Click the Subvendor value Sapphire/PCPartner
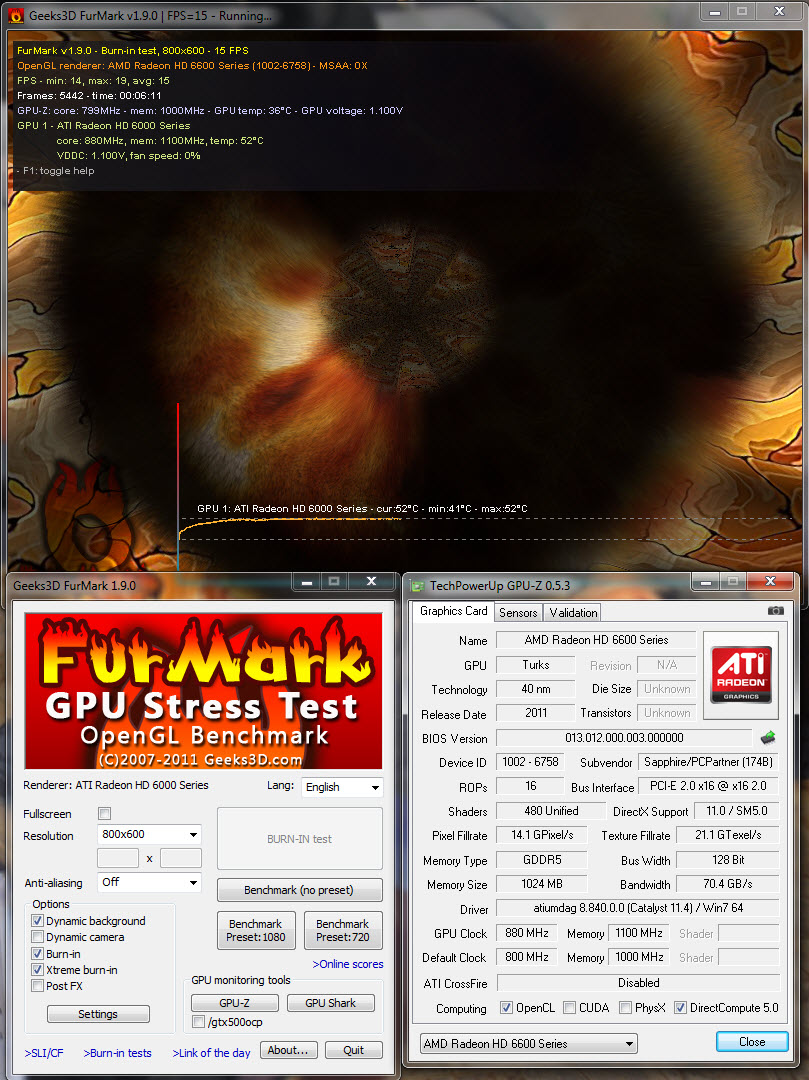Viewport: 809px width, 1080px height. pos(708,762)
